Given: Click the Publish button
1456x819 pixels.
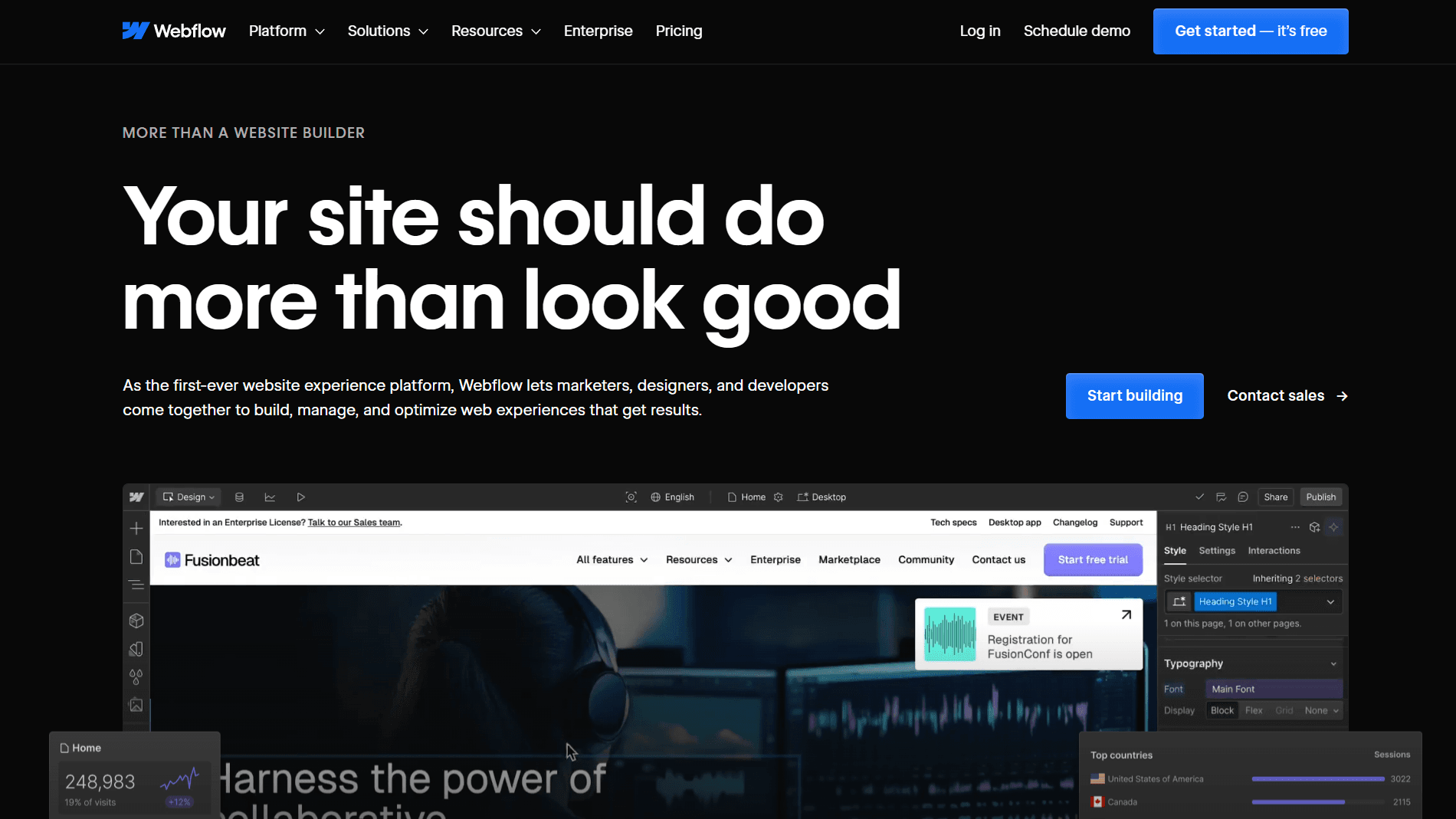Looking at the screenshot, I should (1321, 497).
